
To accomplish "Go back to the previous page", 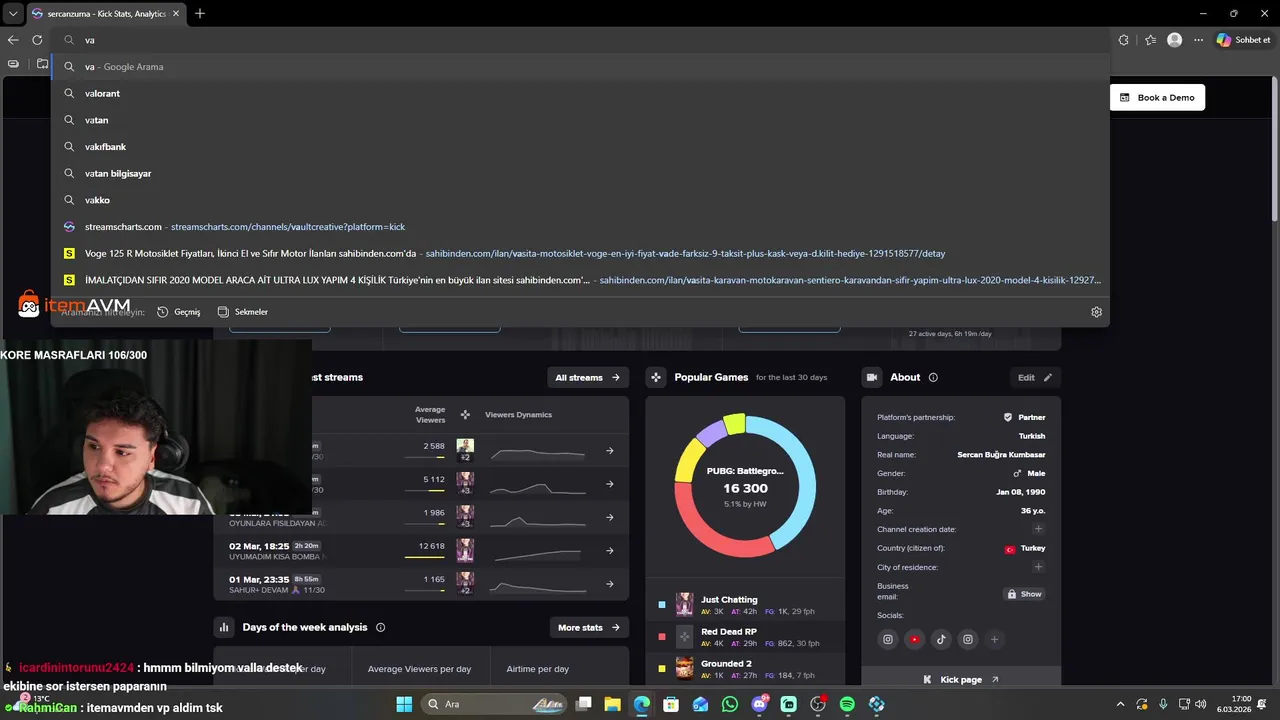I will 13,40.
